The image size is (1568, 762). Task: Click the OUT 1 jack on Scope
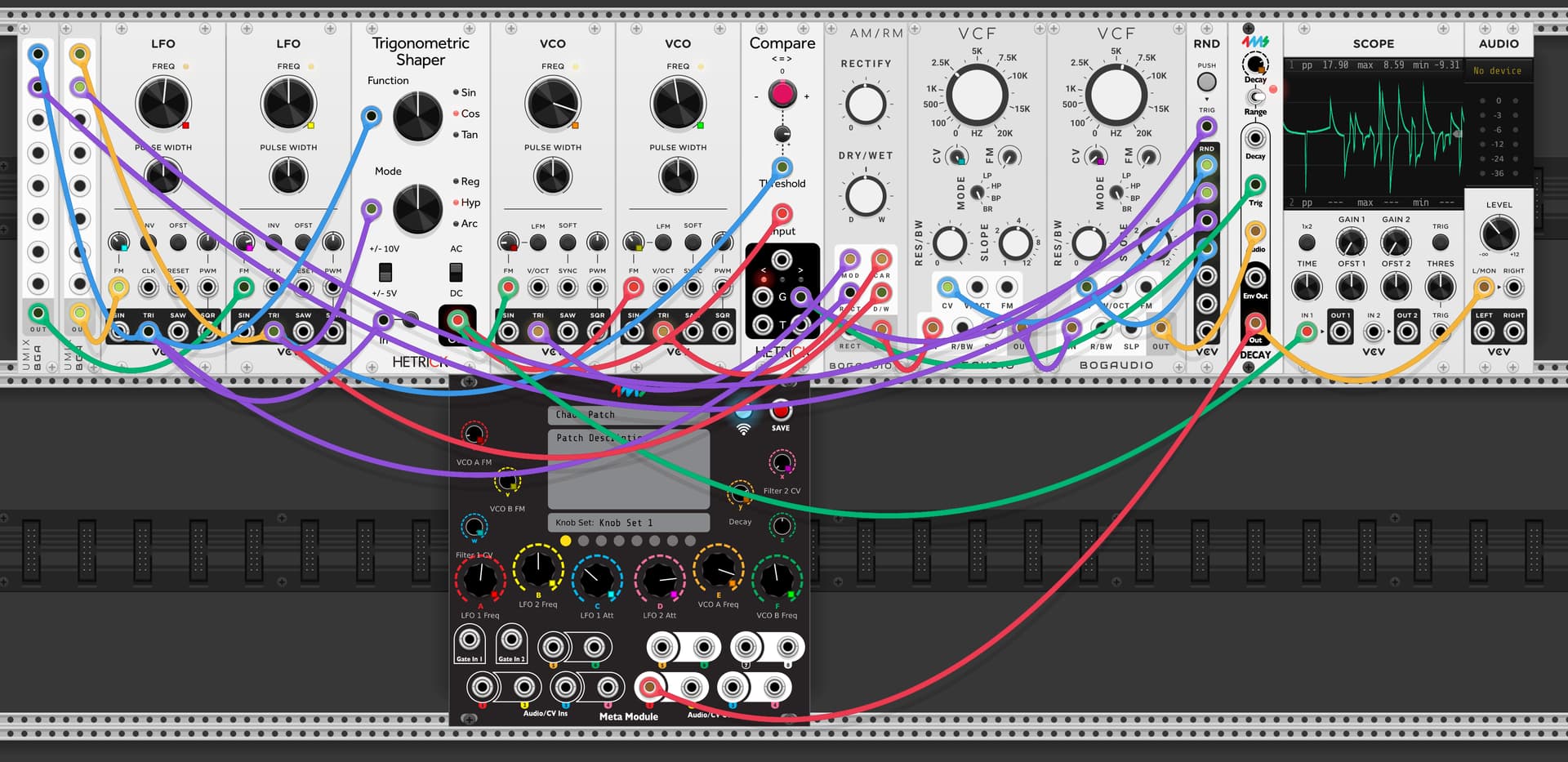(1340, 332)
